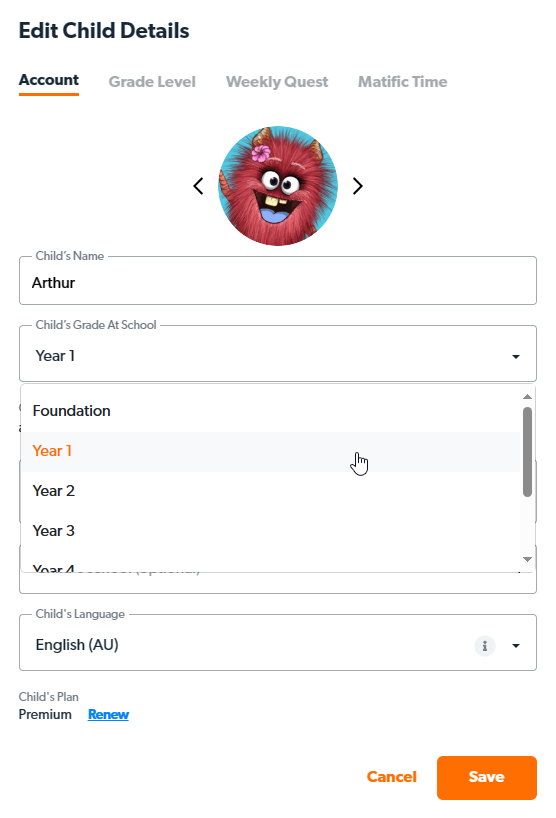Show the next avatar with right arrow
Screen dimensions: 556x818
pos(357,186)
